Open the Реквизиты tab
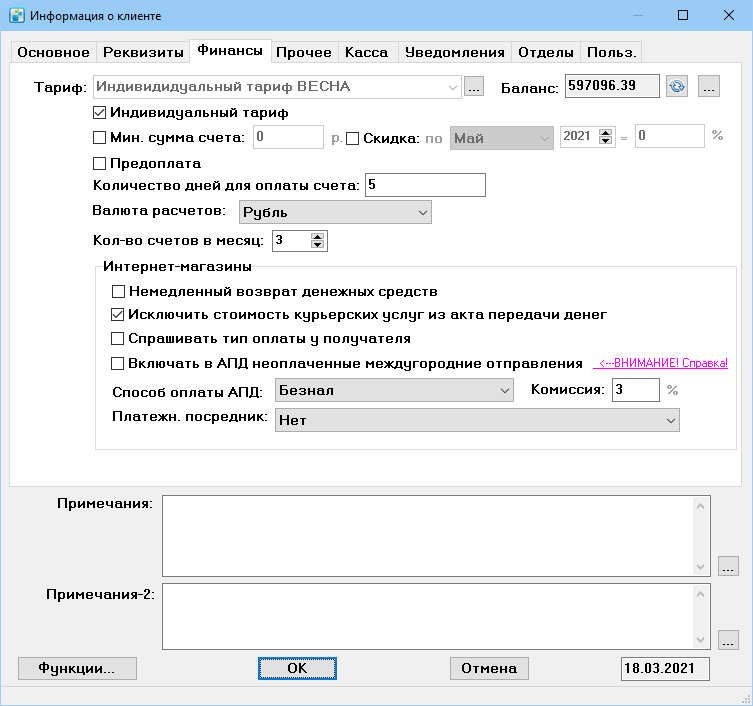This screenshot has height=706, width=753. pos(143,52)
